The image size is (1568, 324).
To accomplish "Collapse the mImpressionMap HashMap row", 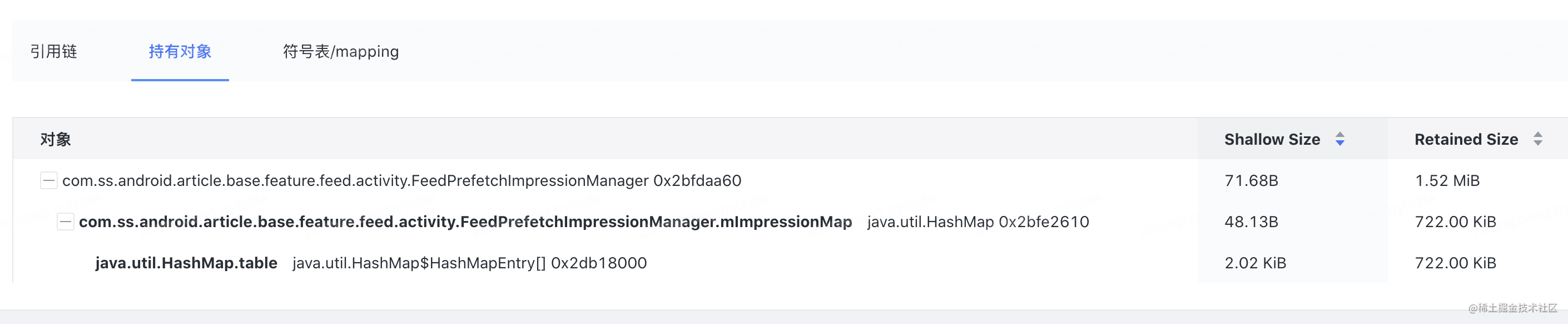I will click(65, 222).
